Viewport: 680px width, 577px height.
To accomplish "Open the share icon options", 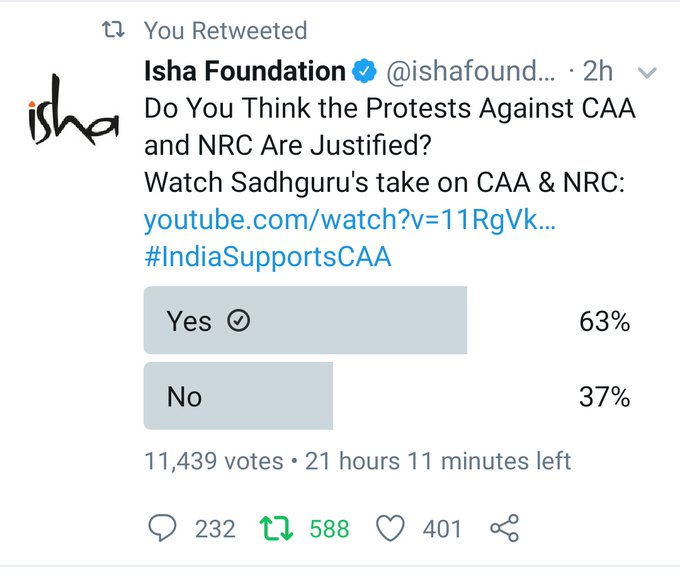I will [503, 528].
